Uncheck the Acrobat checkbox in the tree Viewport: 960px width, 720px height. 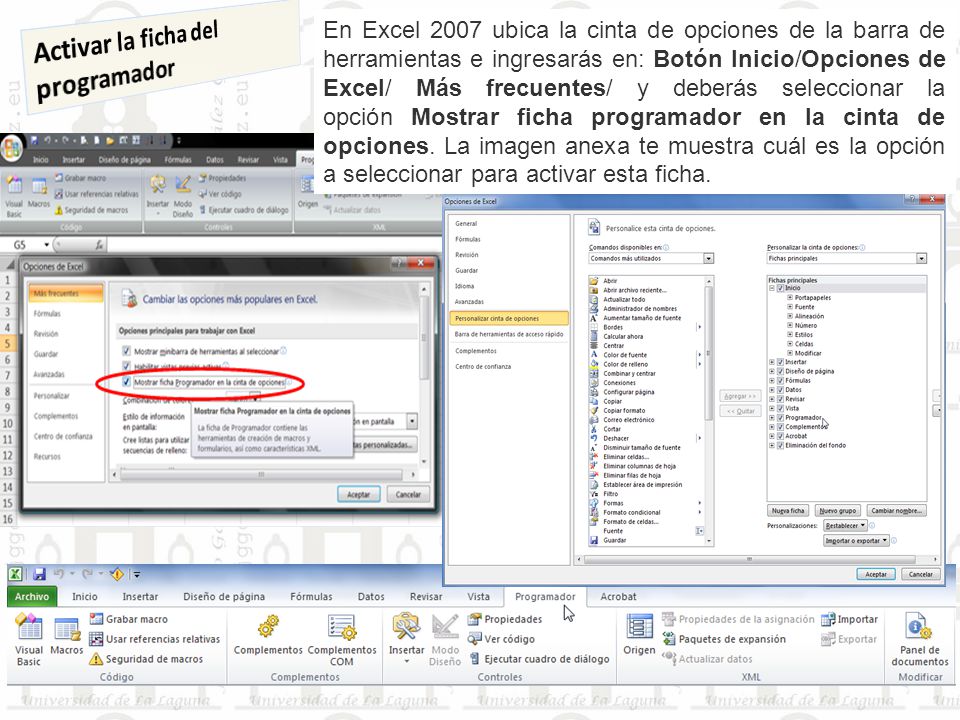coord(781,436)
